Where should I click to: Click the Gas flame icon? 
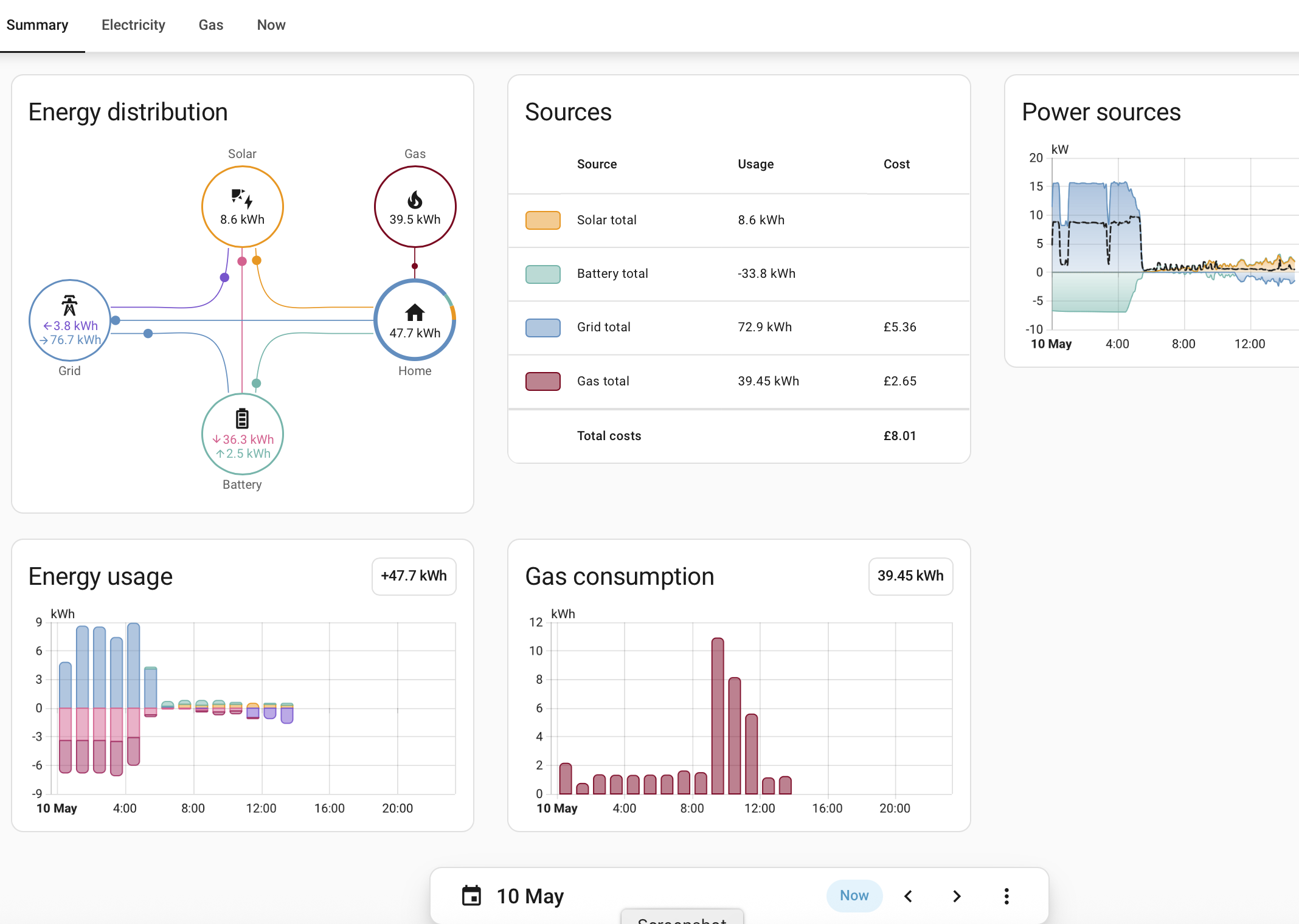(x=415, y=199)
